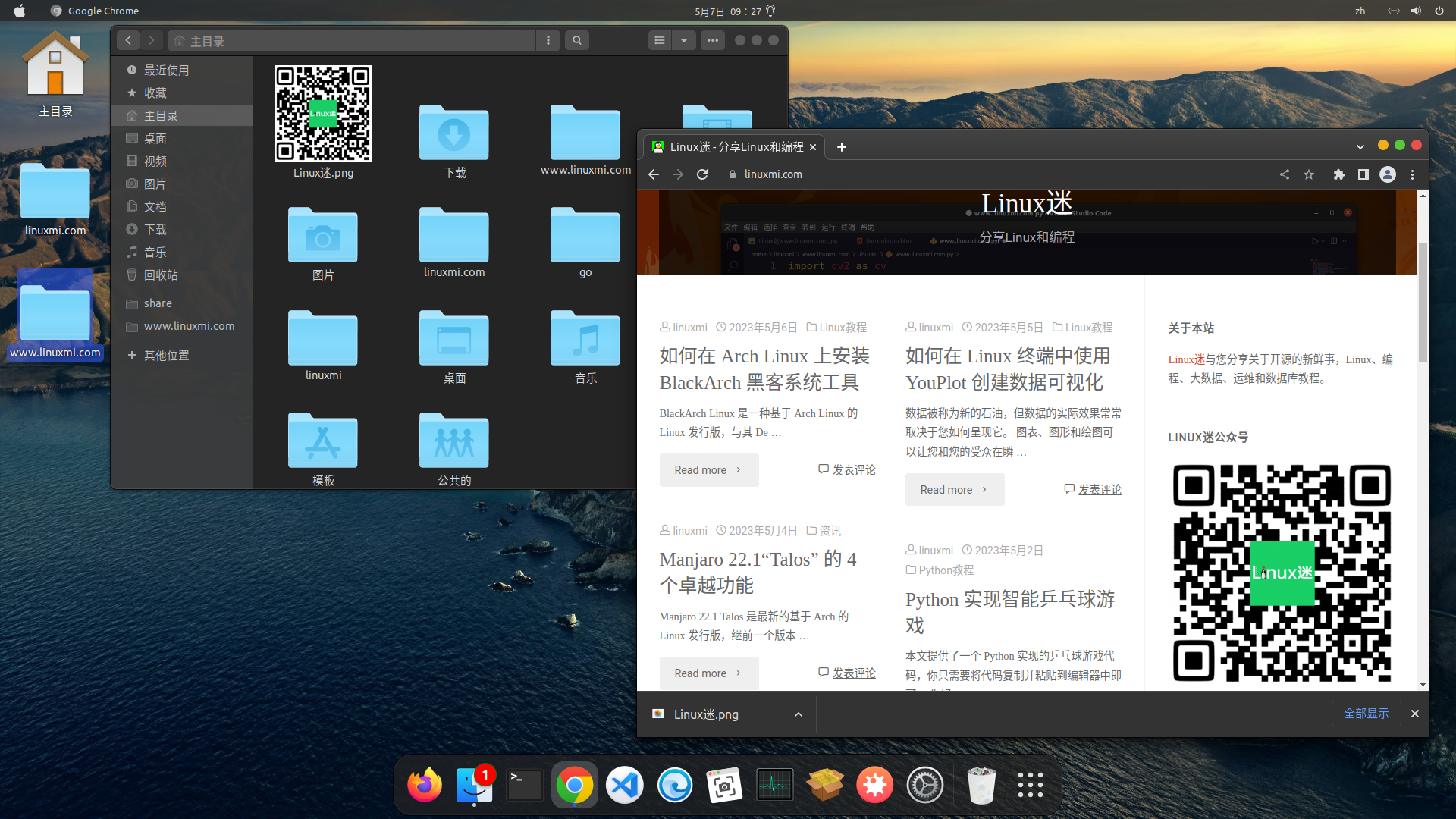This screenshot has height=819, width=1456.
Task: Open Chrome profile avatar
Action: [x=1388, y=174]
